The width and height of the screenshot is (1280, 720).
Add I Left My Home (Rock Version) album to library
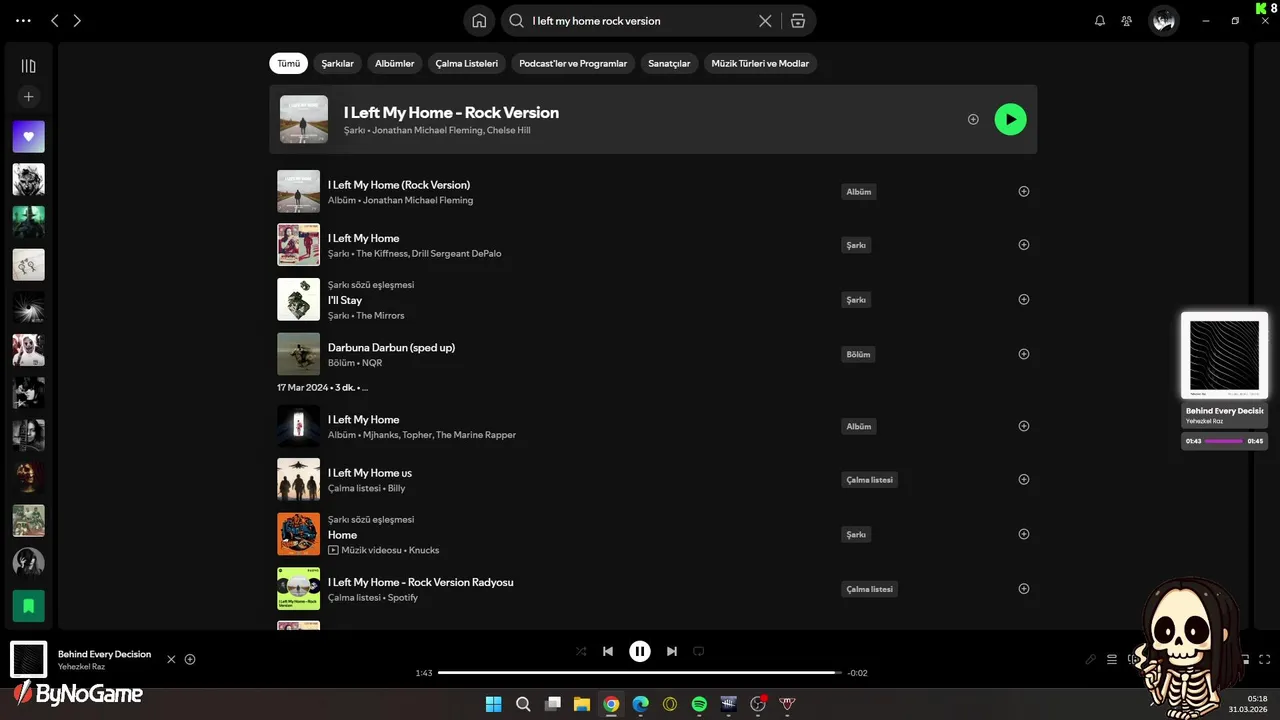[x=1024, y=191]
